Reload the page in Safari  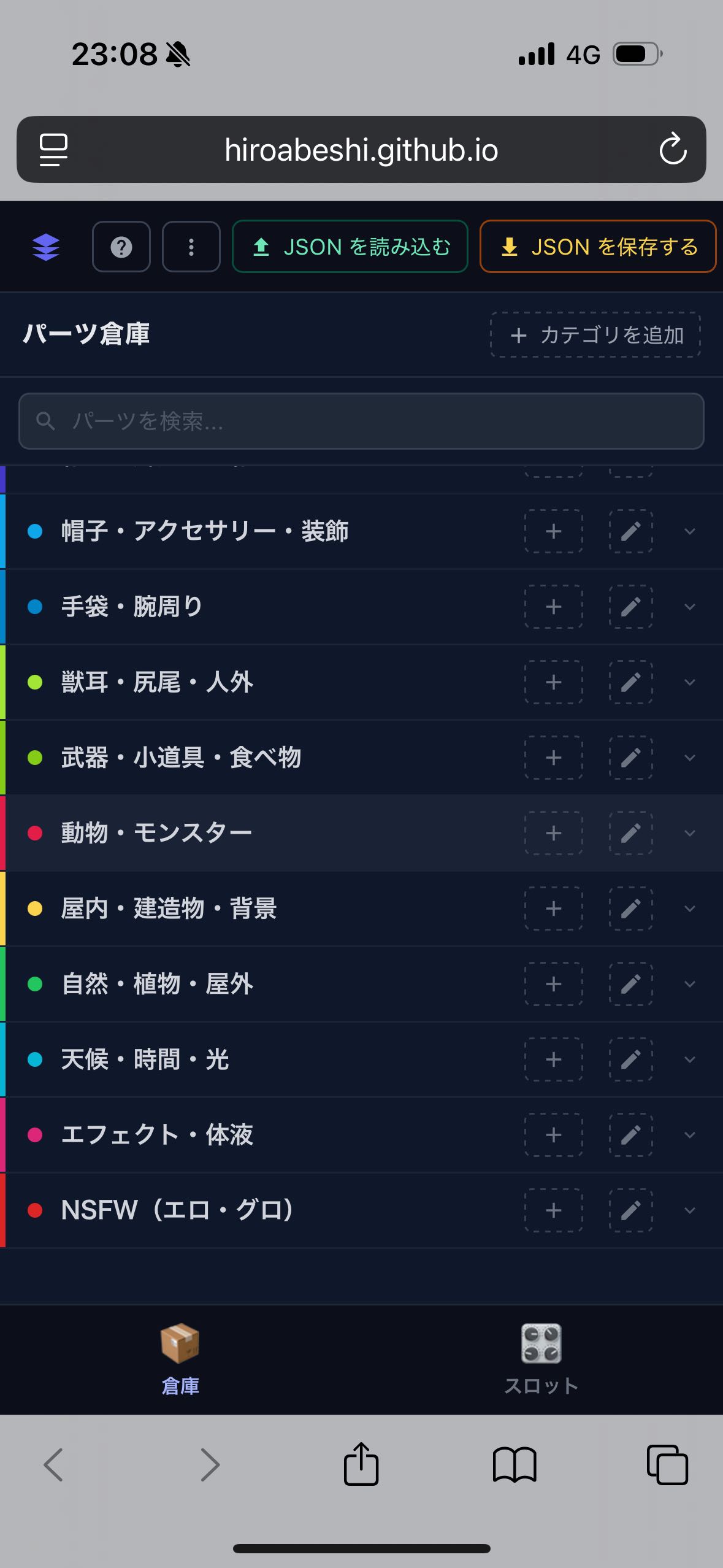click(672, 150)
